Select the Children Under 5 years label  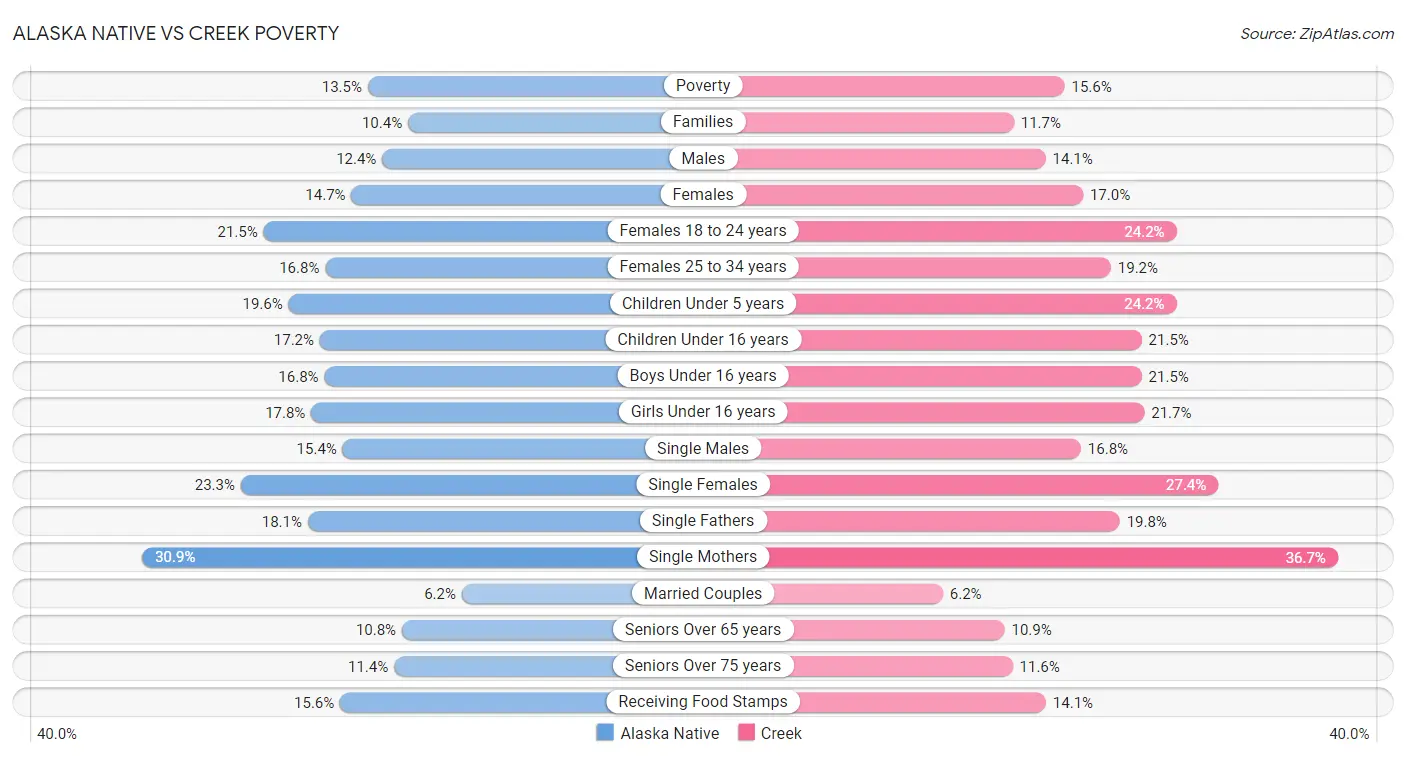[703, 303]
